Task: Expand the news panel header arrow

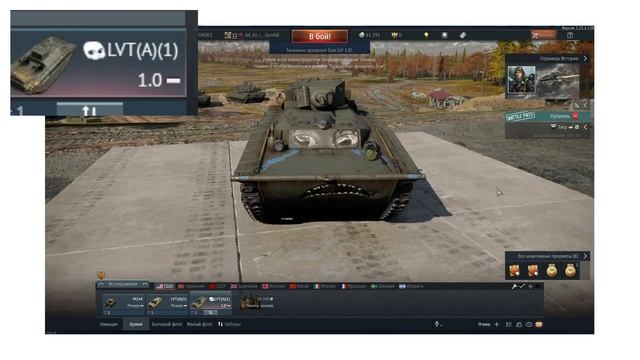Action: [585, 59]
